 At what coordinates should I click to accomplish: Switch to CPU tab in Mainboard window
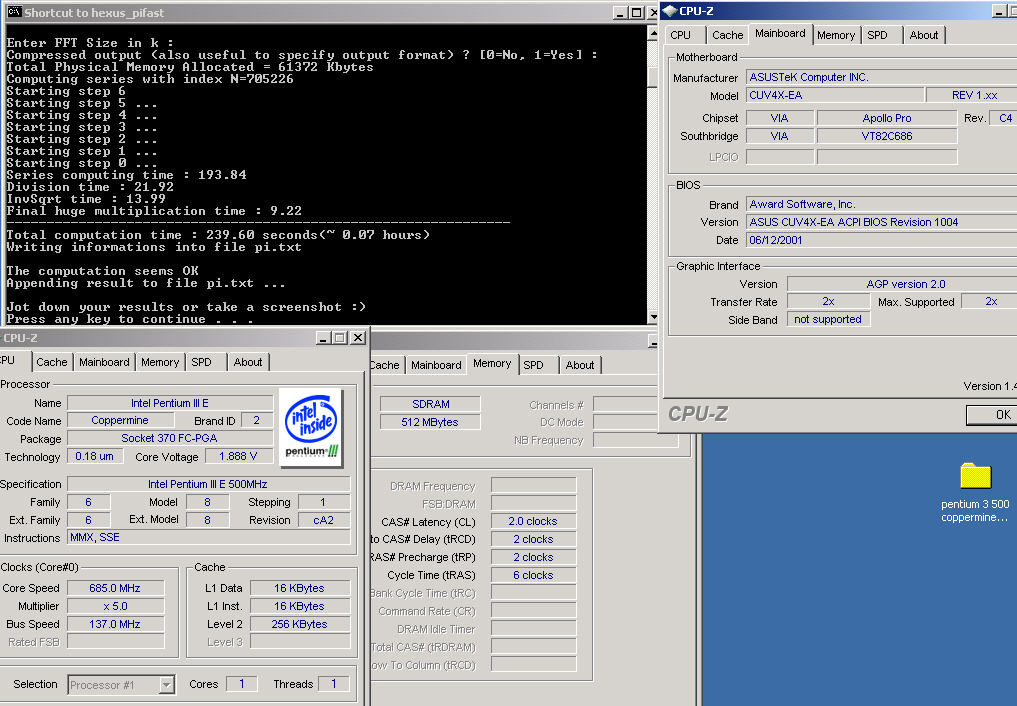coord(680,35)
